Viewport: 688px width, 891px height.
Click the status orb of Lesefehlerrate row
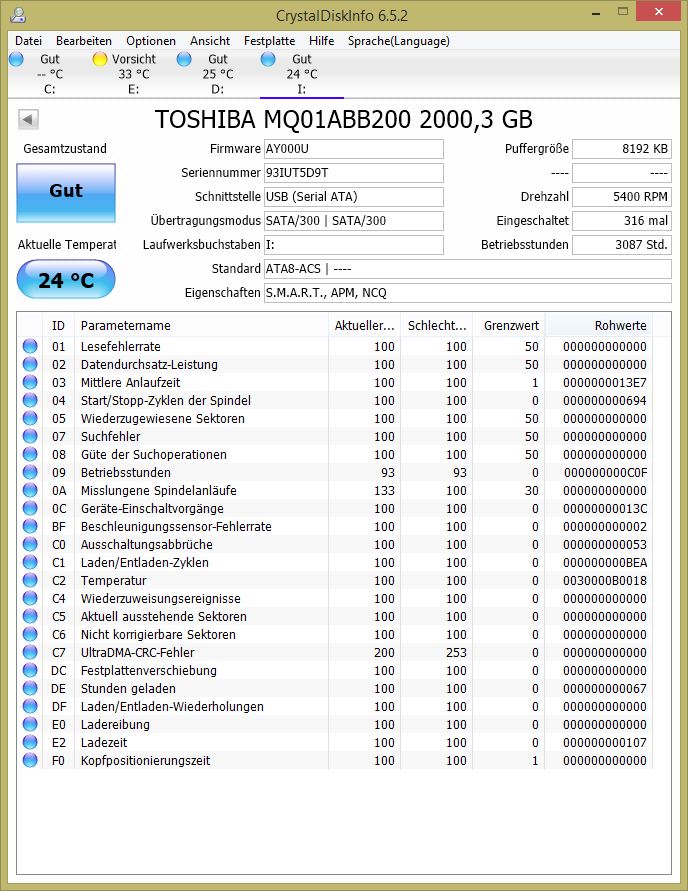pos(30,346)
